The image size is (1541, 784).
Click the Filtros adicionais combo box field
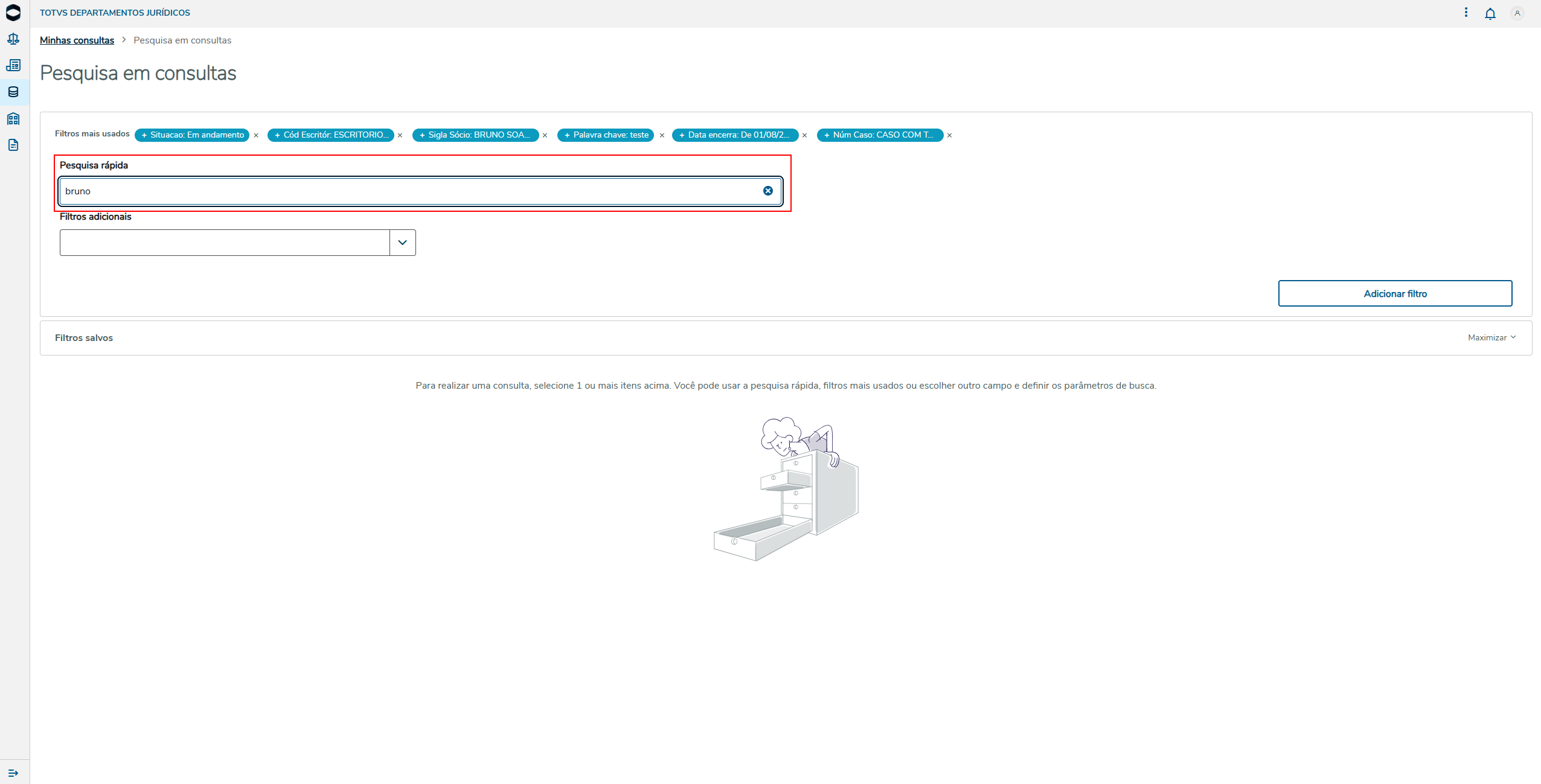coord(225,243)
